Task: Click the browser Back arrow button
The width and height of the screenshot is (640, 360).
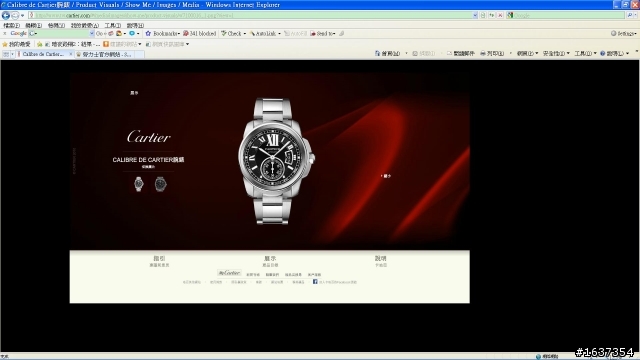Action: tap(6, 16)
